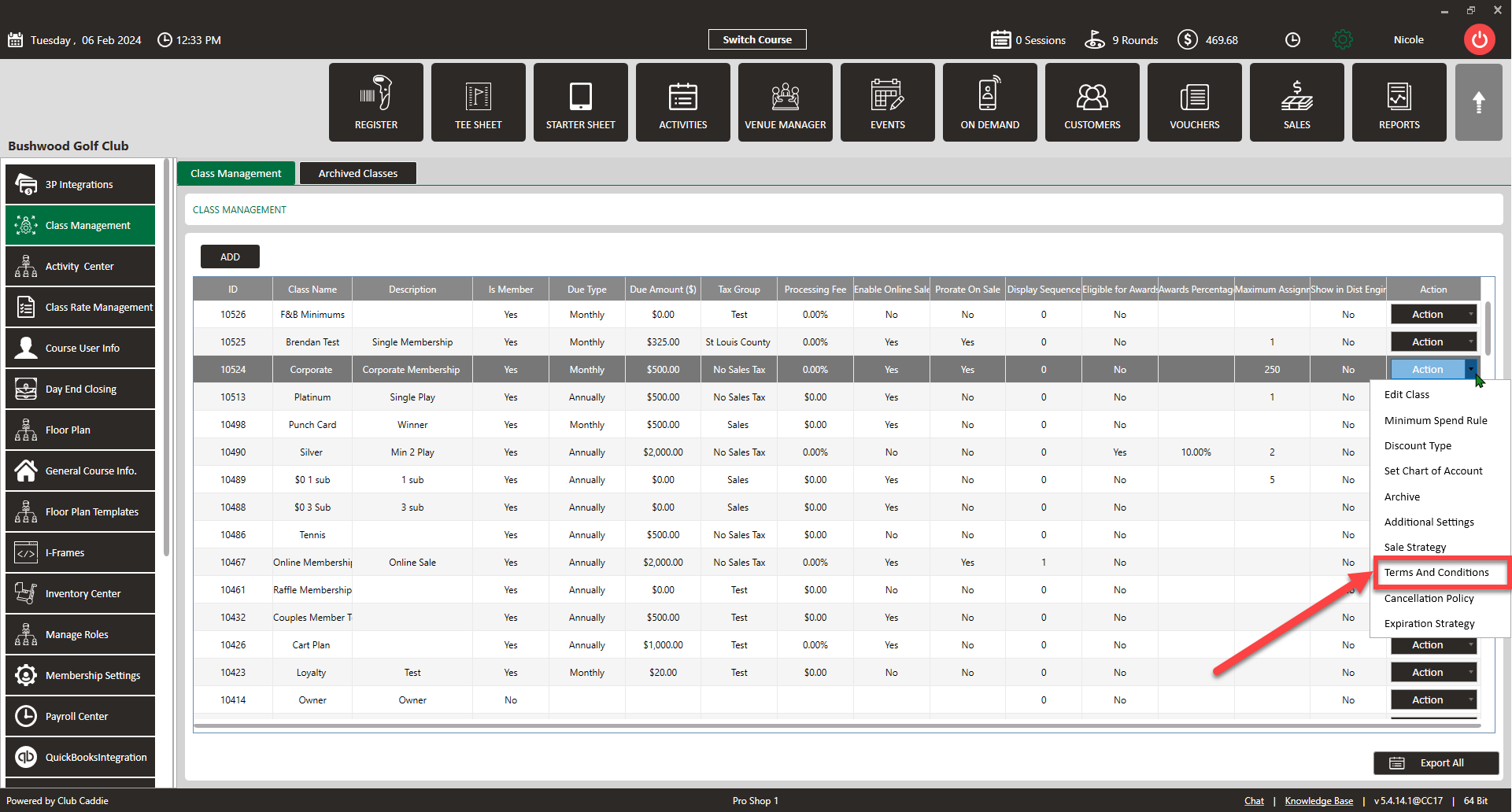Open the Tee Sheet icon
The image size is (1512, 812).
coord(479,102)
